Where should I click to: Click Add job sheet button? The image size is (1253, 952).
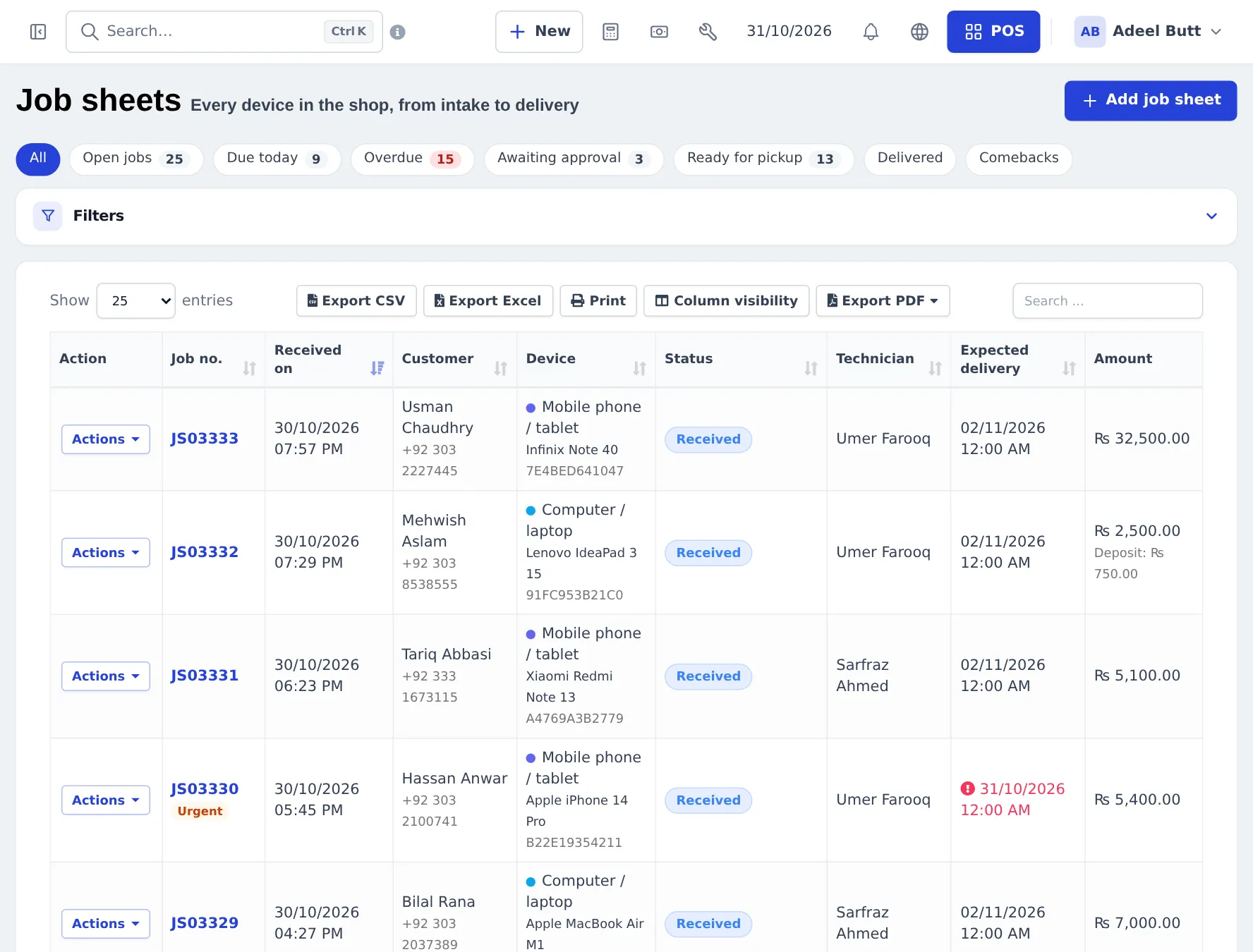tap(1150, 100)
